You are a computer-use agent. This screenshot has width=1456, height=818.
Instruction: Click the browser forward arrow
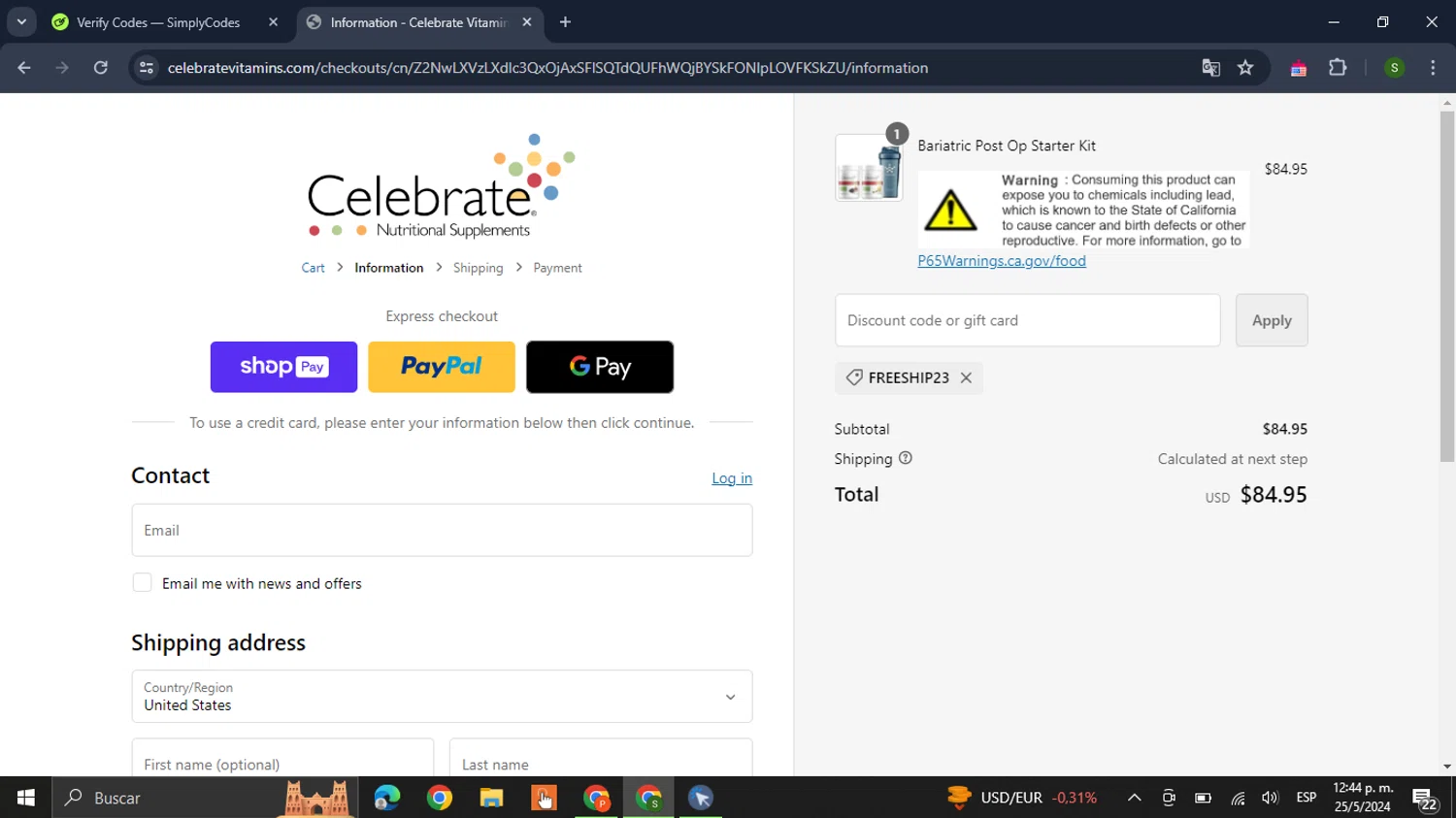(62, 68)
